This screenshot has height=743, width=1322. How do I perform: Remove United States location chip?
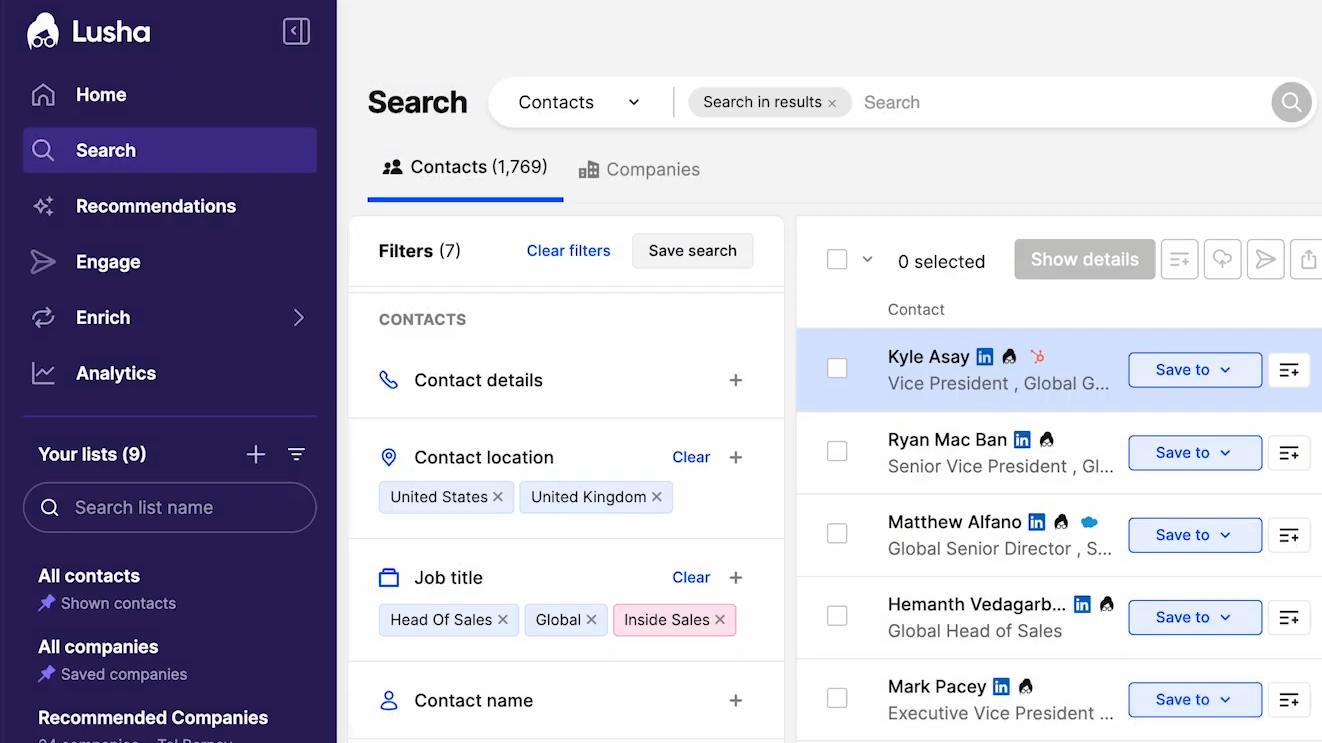click(x=498, y=497)
